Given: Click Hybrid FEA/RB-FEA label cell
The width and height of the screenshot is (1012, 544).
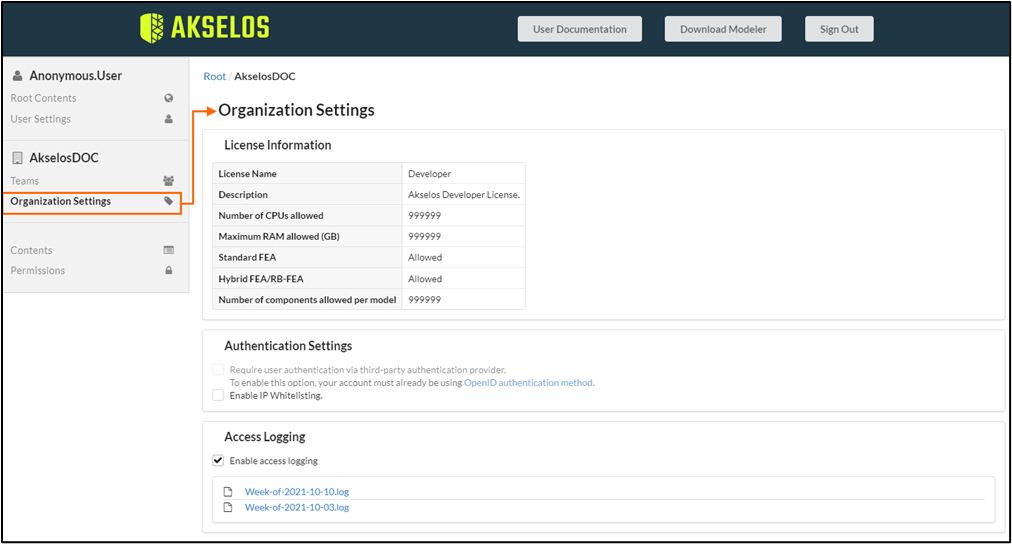Looking at the screenshot, I should point(307,279).
